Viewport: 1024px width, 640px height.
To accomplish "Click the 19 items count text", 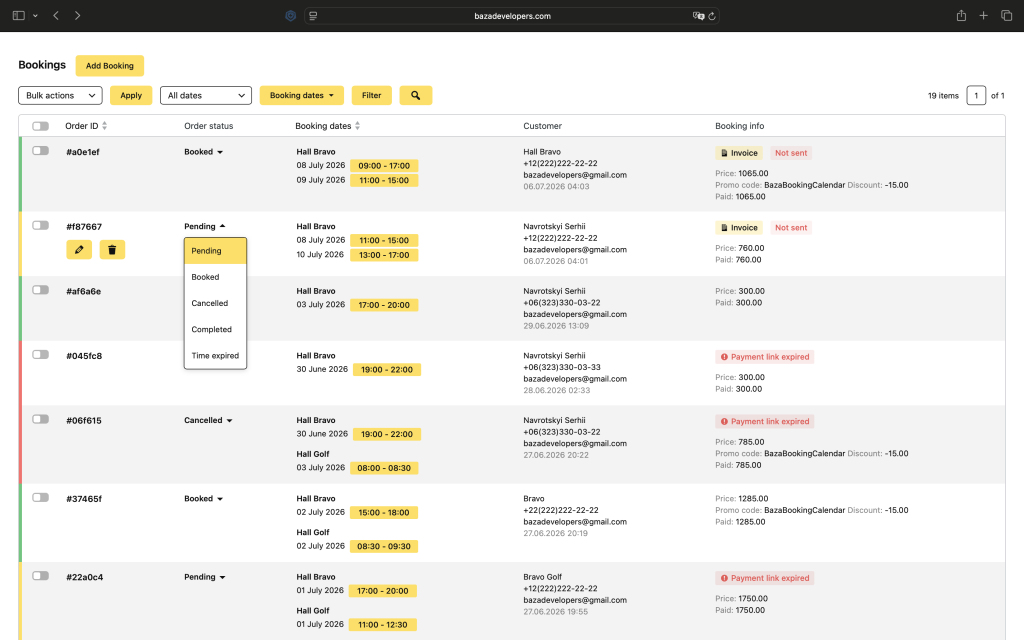I will pyautogui.click(x=943, y=96).
